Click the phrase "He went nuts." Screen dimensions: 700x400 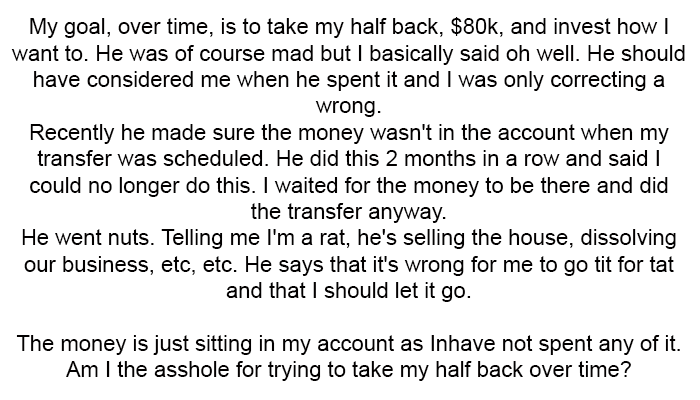tap(88, 238)
